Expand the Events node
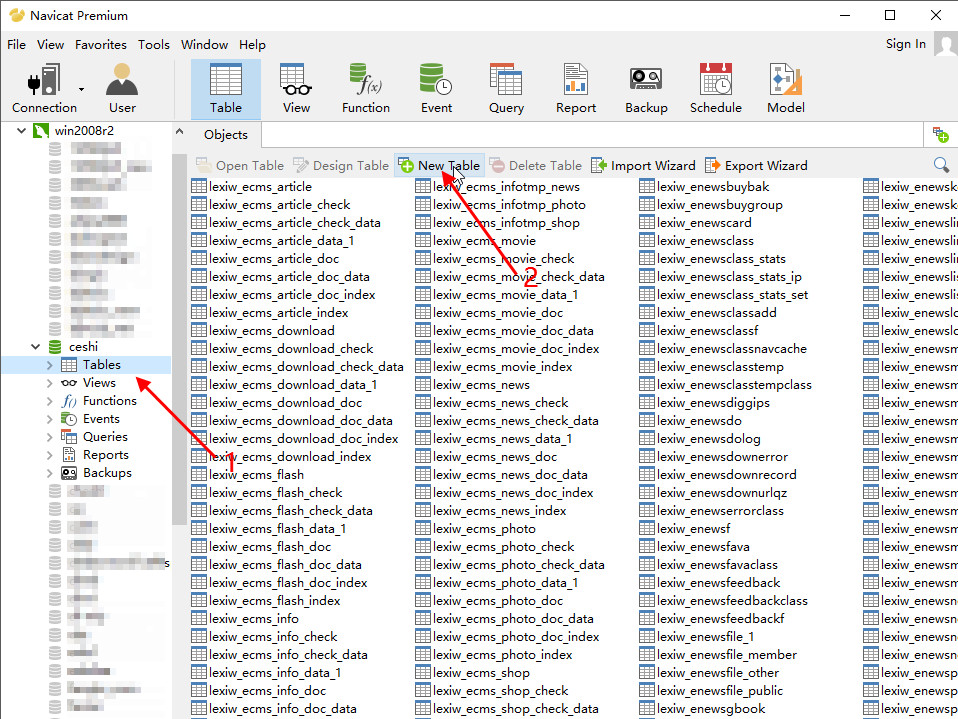Viewport: 958px width, 719px height. pos(49,419)
